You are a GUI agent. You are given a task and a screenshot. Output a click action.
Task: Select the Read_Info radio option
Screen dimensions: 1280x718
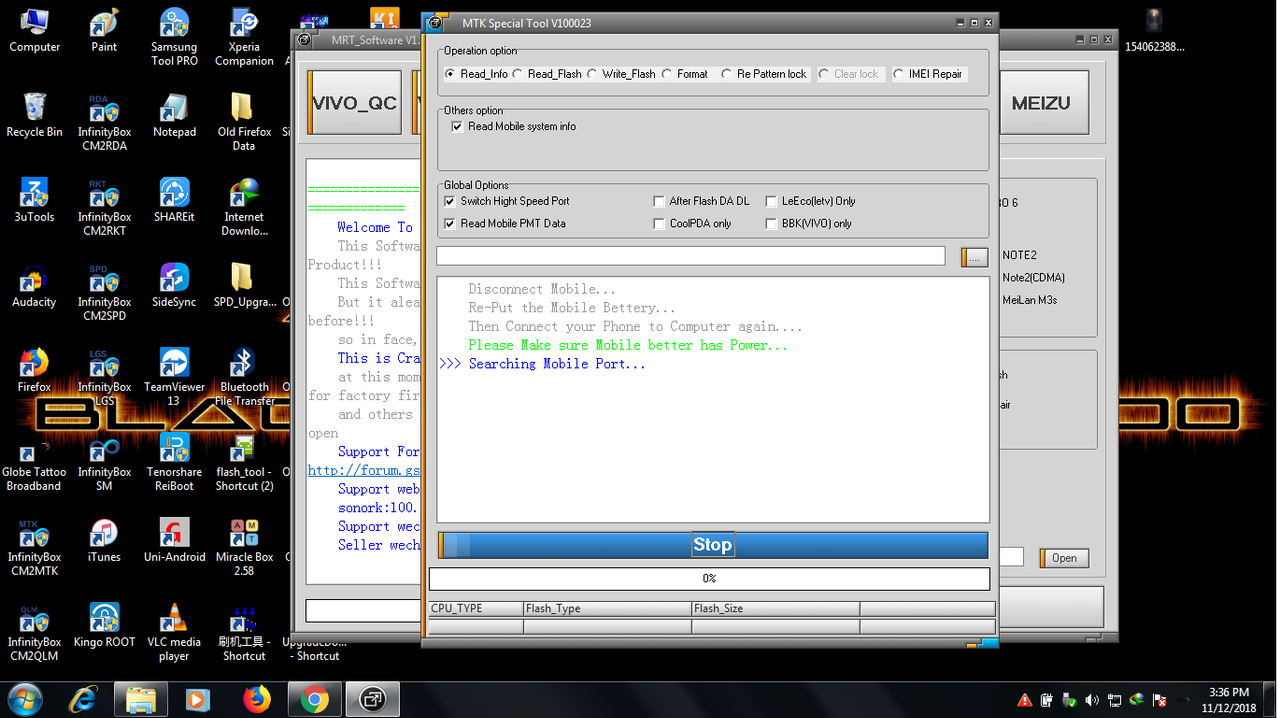click(x=476, y=74)
